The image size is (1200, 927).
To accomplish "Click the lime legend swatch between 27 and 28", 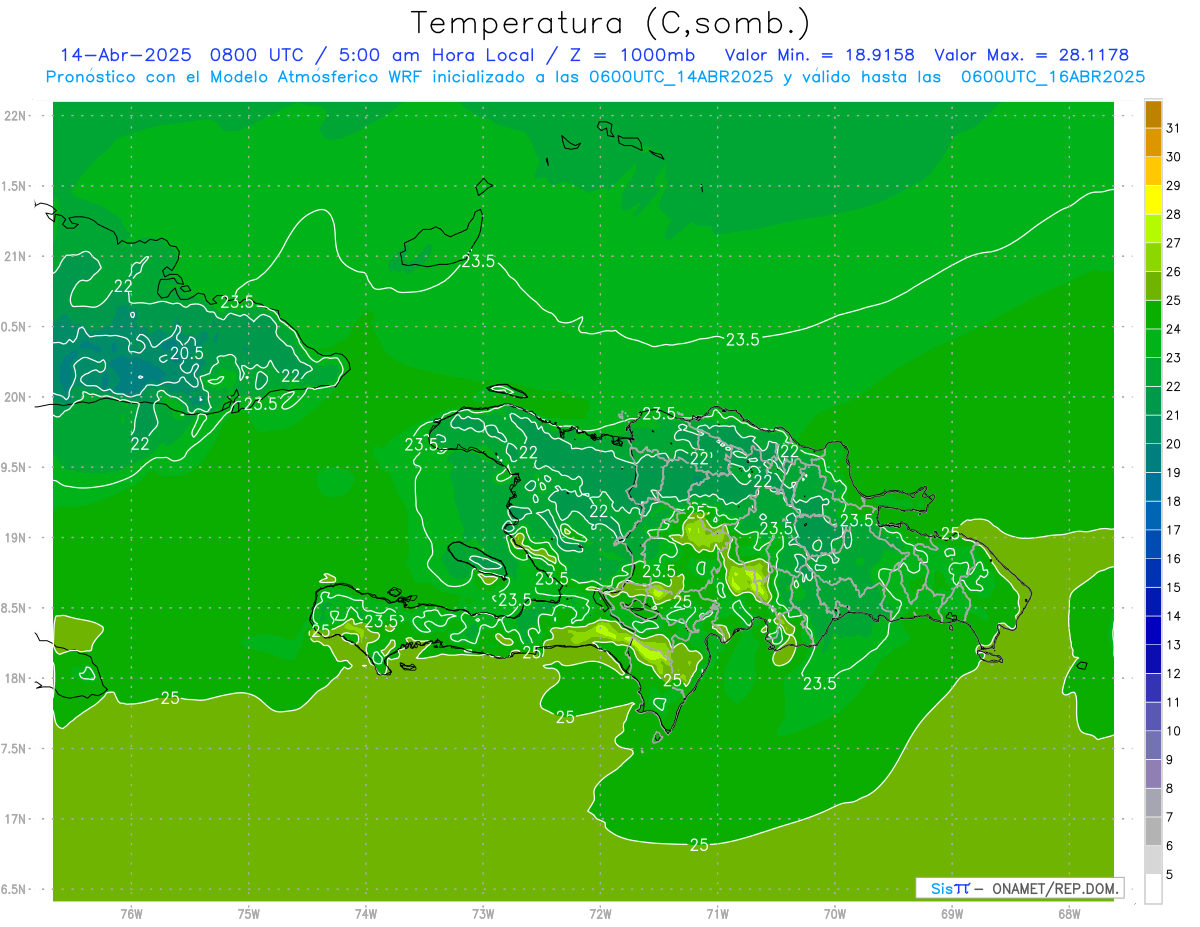I will coord(1153,228).
